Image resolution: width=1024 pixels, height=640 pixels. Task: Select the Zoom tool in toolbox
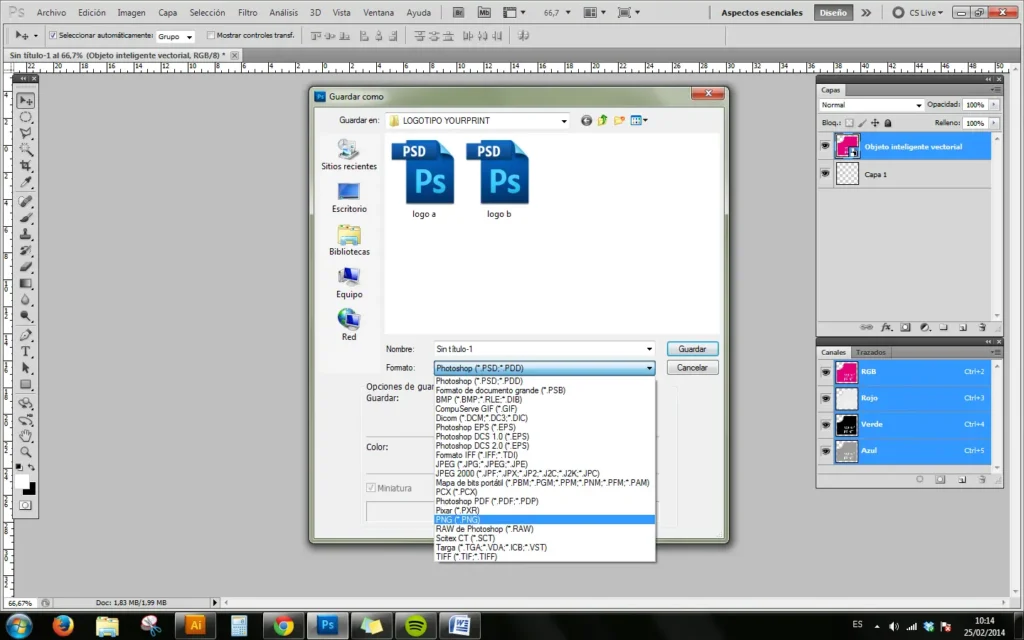(x=26, y=452)
